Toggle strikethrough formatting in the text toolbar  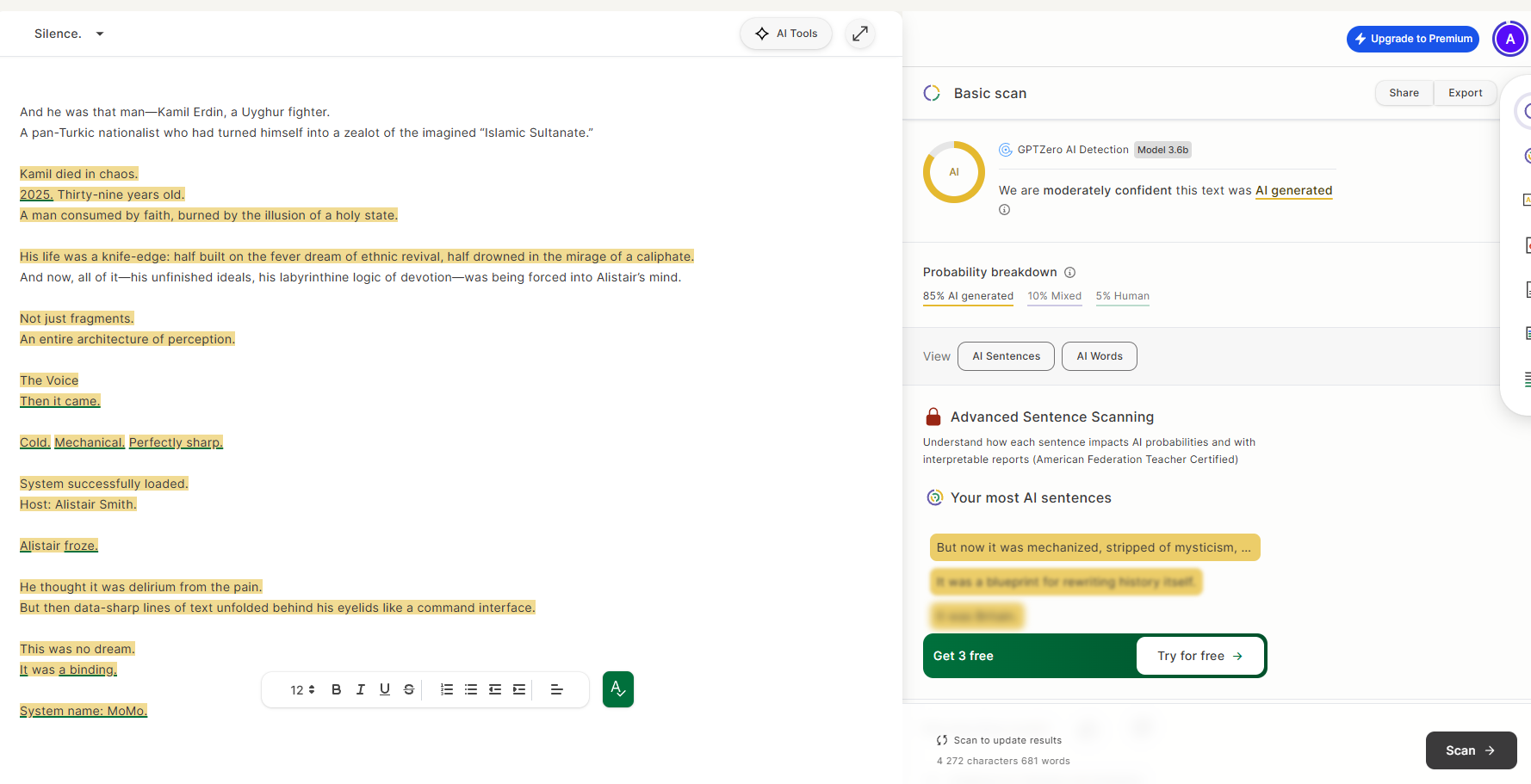pyautogui.click(x=409, y=689)
